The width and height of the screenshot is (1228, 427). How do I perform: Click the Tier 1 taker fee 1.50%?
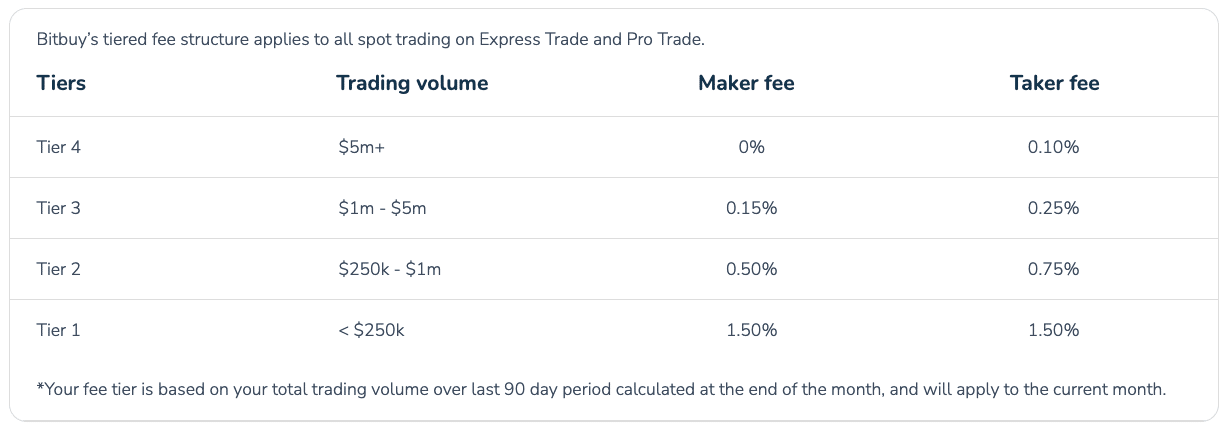(x=1054, y=330)
